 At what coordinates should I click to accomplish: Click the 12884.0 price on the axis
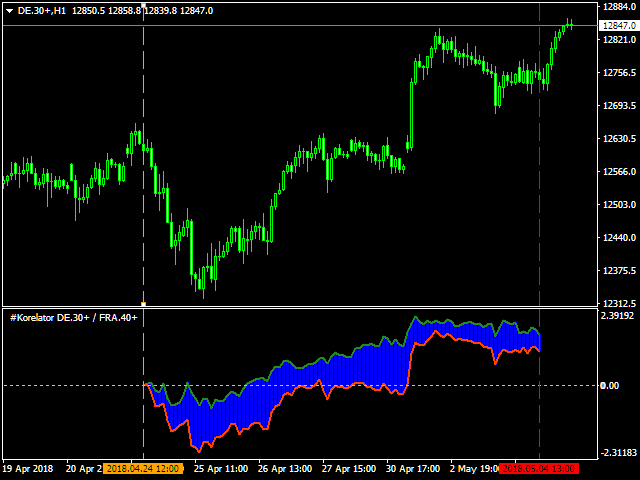pyautogui.click(x=620, y=7)
